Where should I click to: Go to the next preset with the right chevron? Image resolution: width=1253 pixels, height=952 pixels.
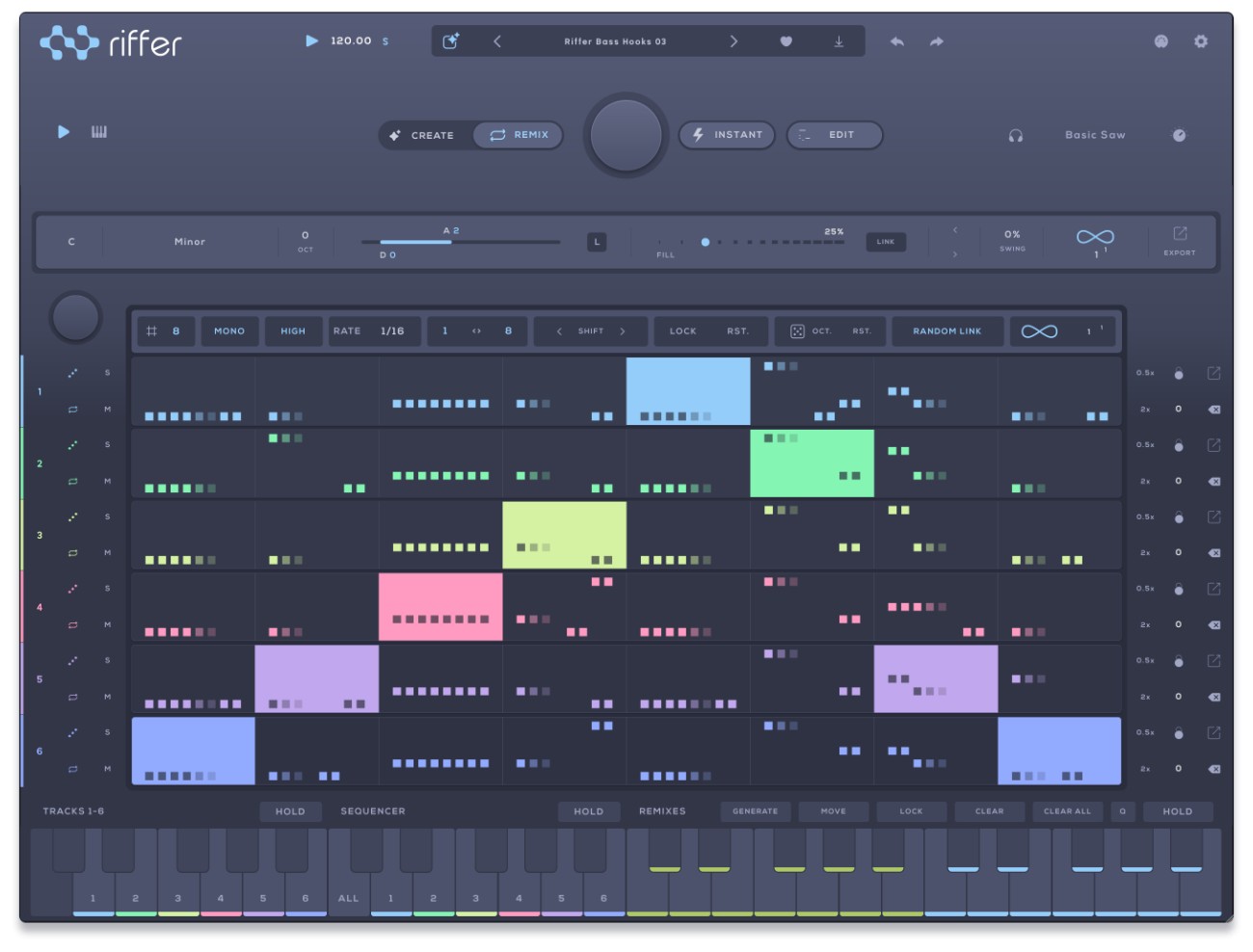[x=733, y=41]
